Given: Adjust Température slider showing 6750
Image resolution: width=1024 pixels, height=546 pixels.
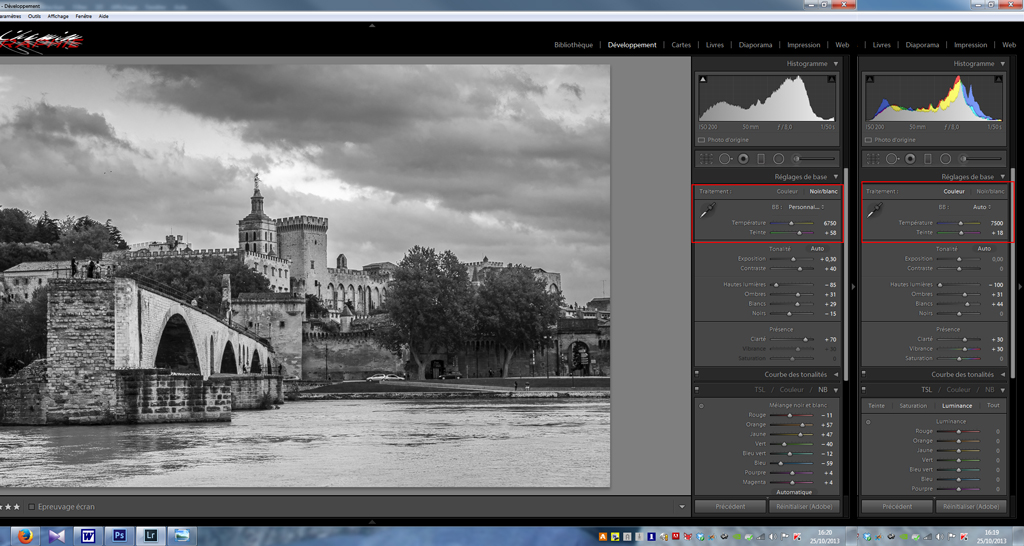Looking at the screenshot, I should 792,223.
